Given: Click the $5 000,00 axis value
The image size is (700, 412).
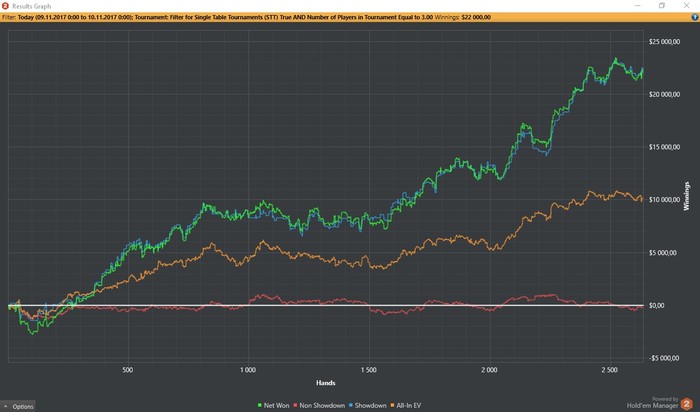Looking at the screenshot, I should (663, 253).
